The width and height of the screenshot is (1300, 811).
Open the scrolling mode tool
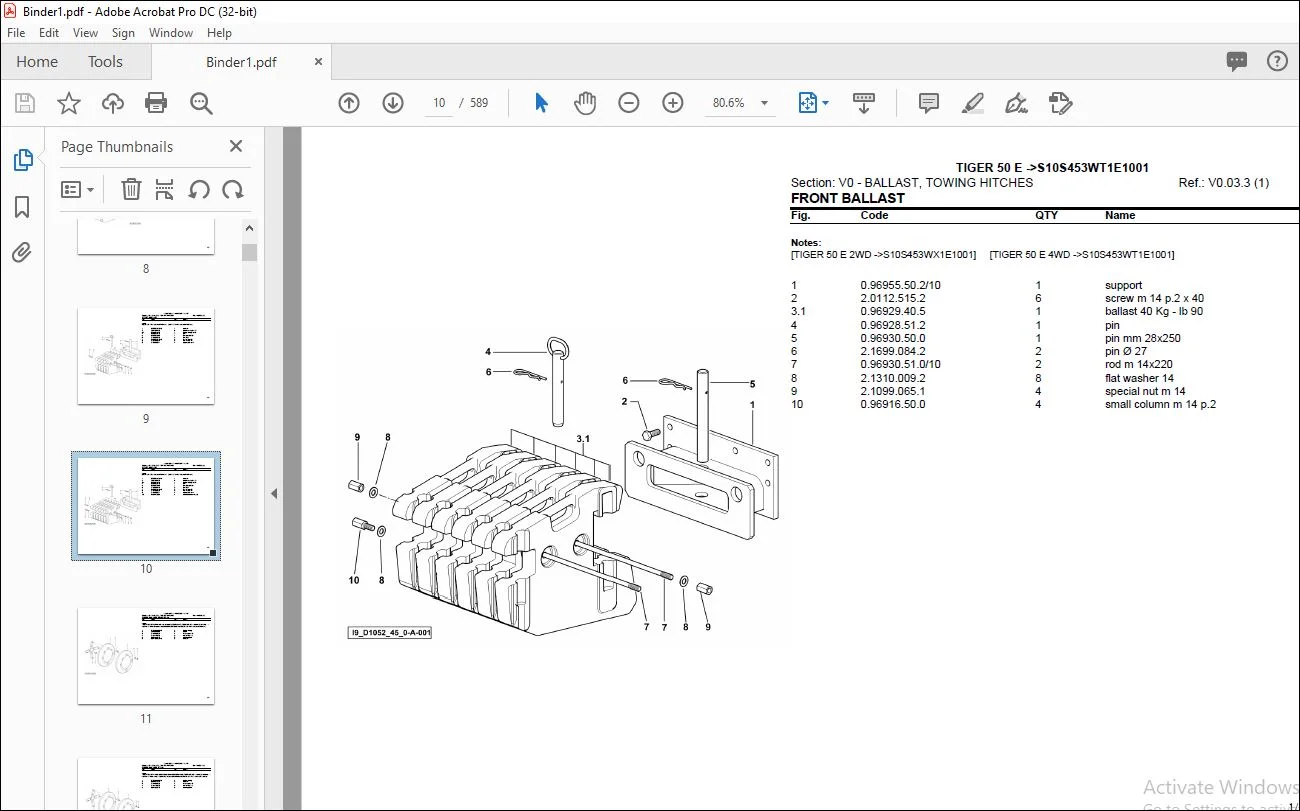click(863, 103)
